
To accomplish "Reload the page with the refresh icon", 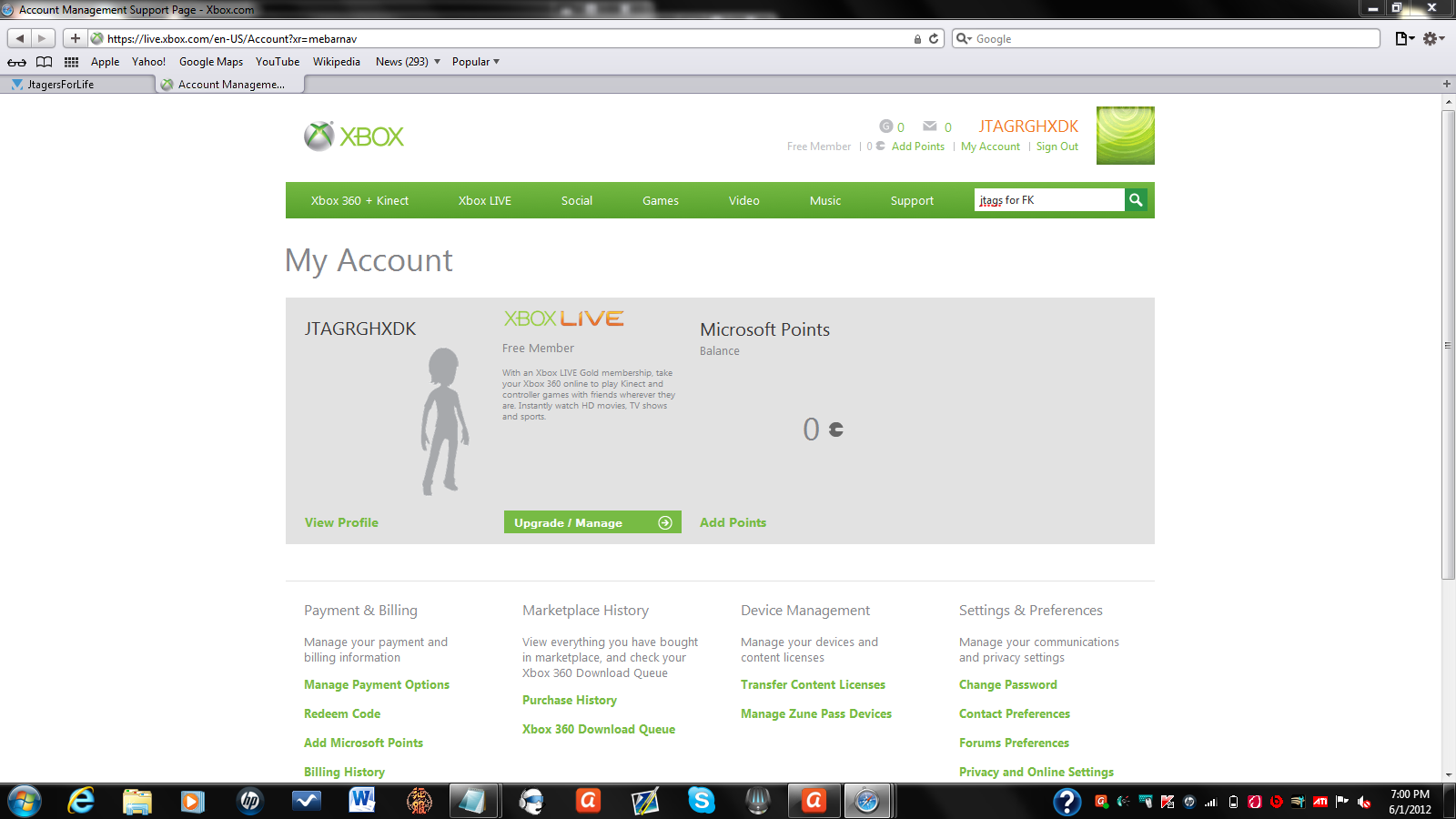I will [x=934, y=39].
